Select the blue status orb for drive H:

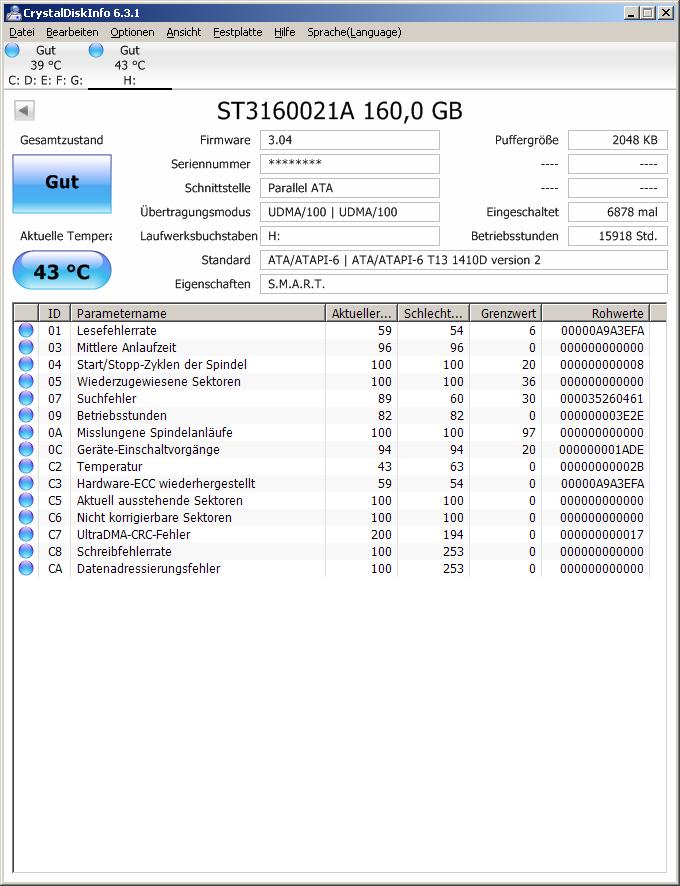click(96, 50)
